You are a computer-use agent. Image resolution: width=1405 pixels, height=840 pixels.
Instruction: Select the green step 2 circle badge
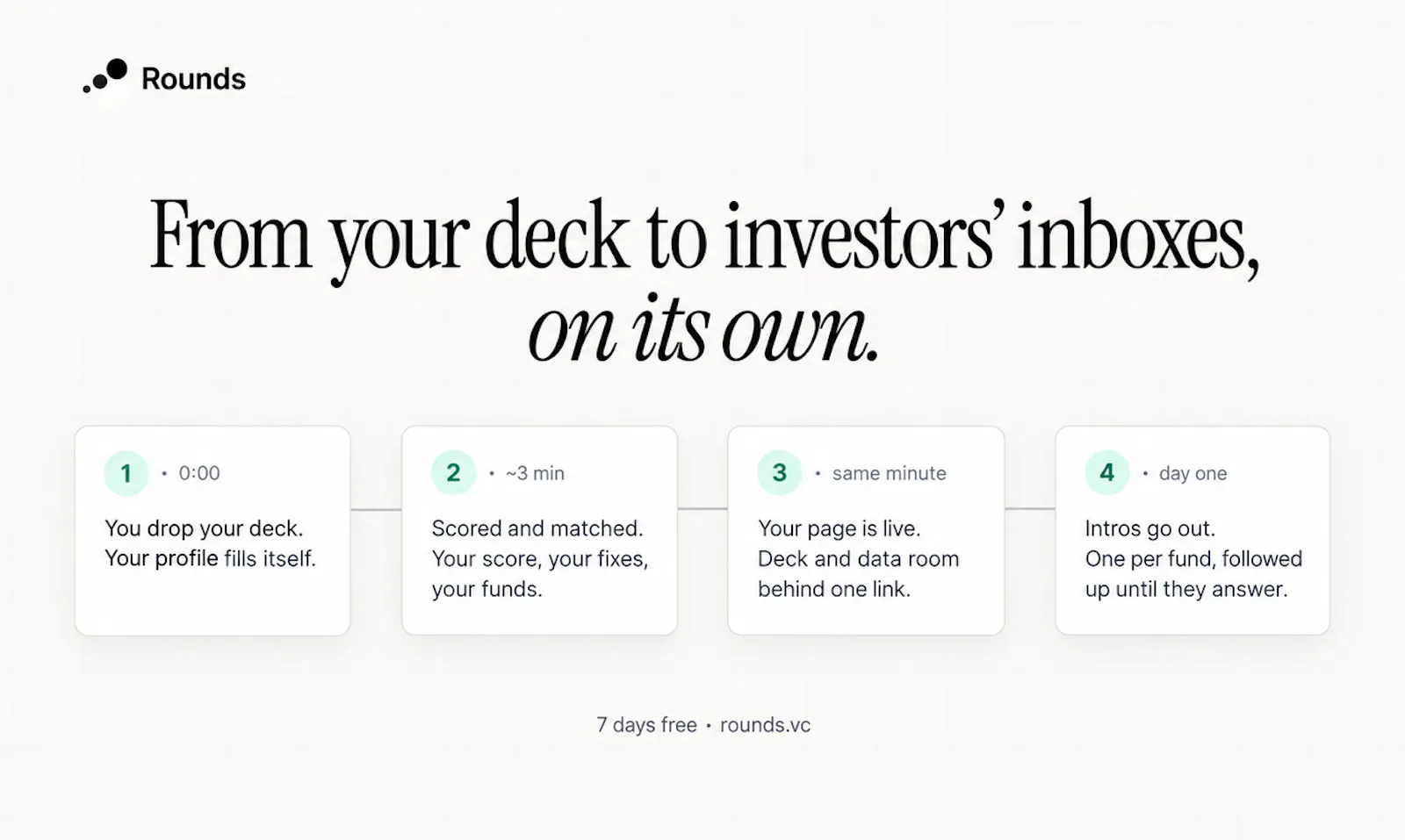pyautogui.click(x=453, y=473)
